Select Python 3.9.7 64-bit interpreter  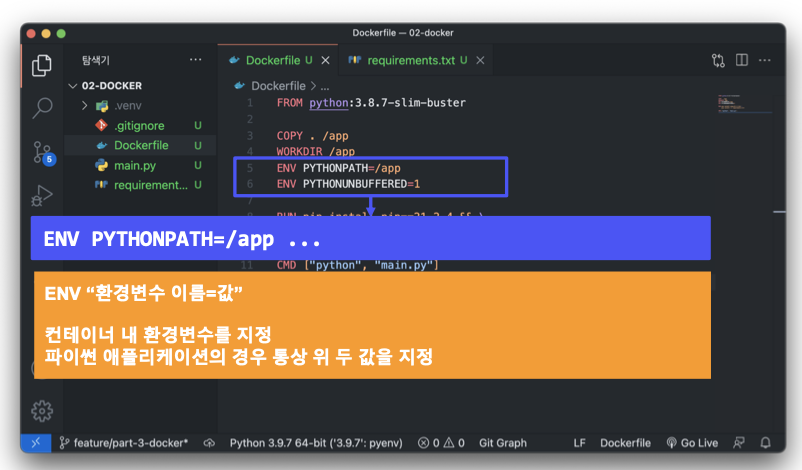316,443
